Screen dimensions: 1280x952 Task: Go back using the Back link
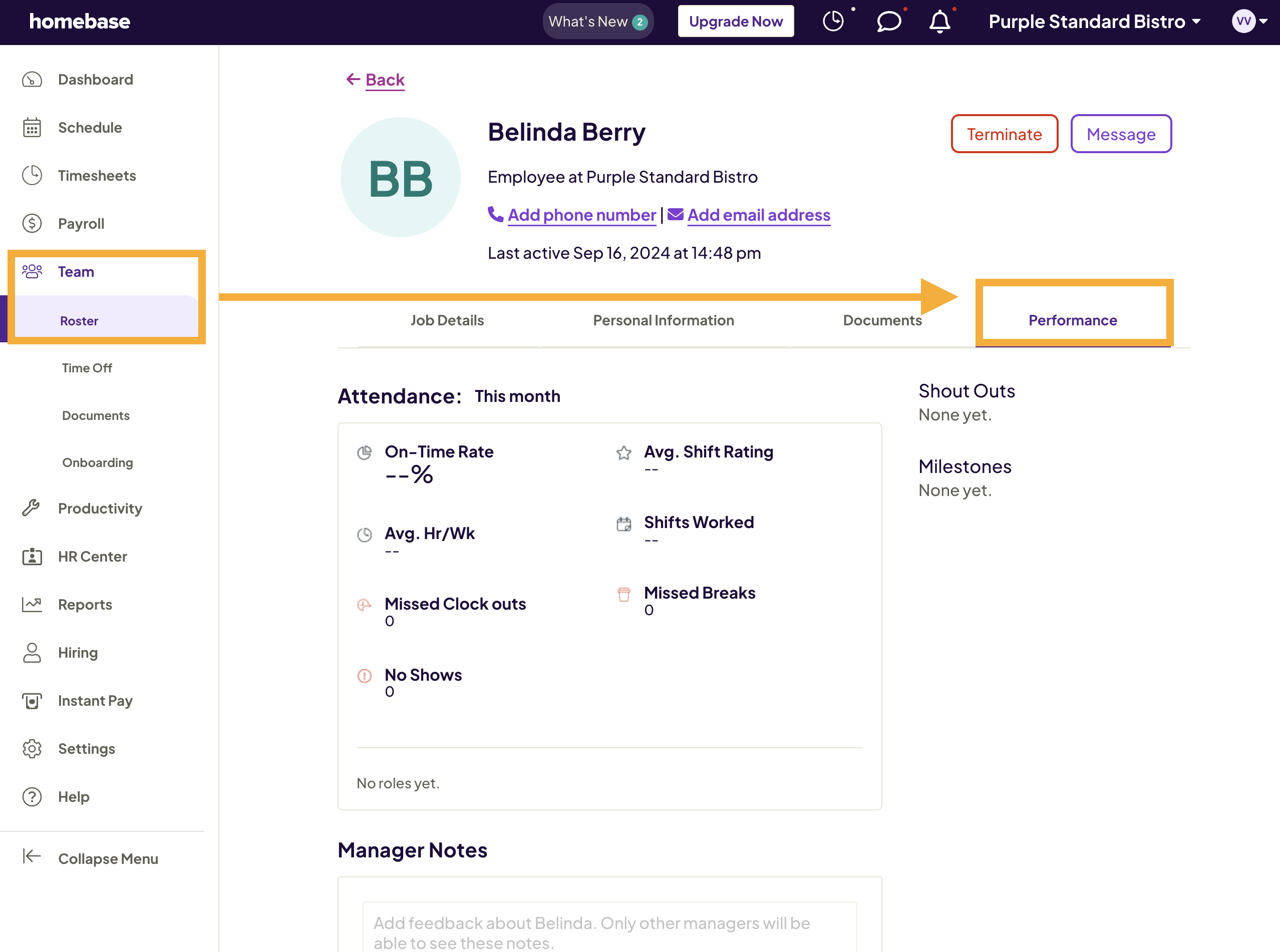[x=376, y=80]
